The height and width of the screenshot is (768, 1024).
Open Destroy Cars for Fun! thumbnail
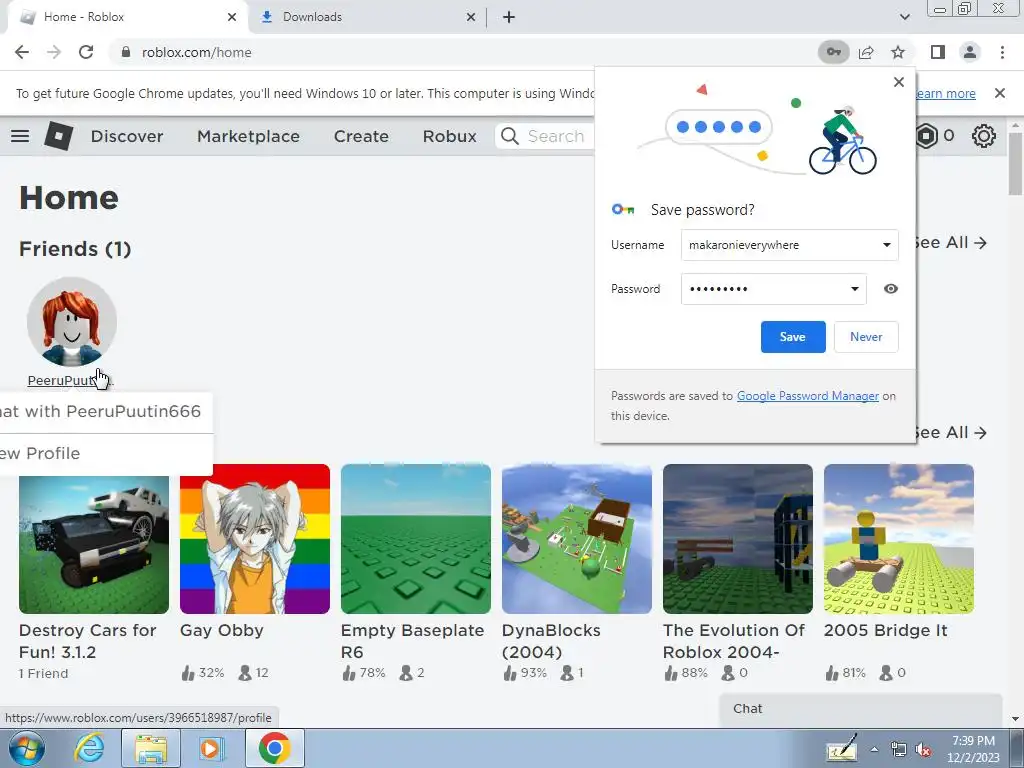point(94,545)
